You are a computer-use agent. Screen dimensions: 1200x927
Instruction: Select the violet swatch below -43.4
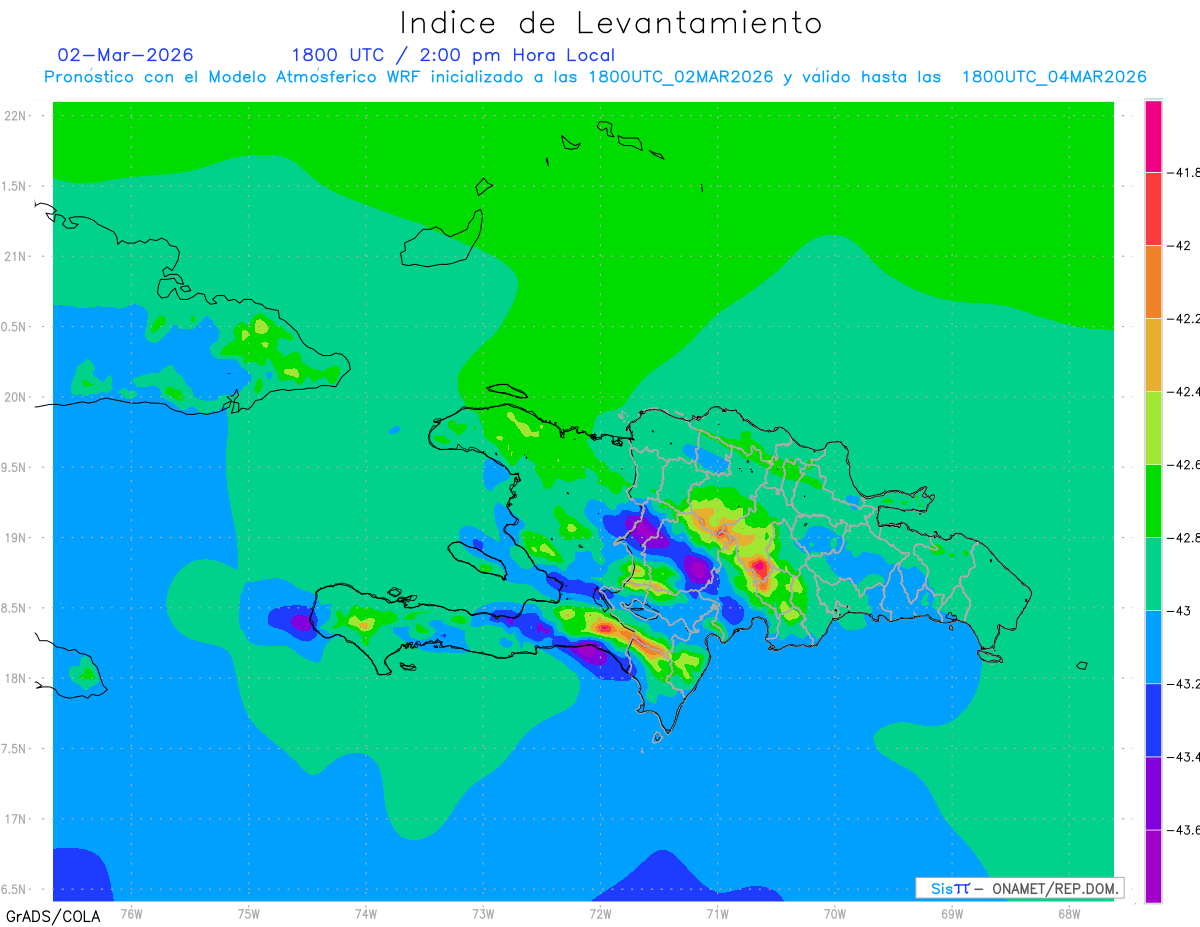tap(1153, 792)
